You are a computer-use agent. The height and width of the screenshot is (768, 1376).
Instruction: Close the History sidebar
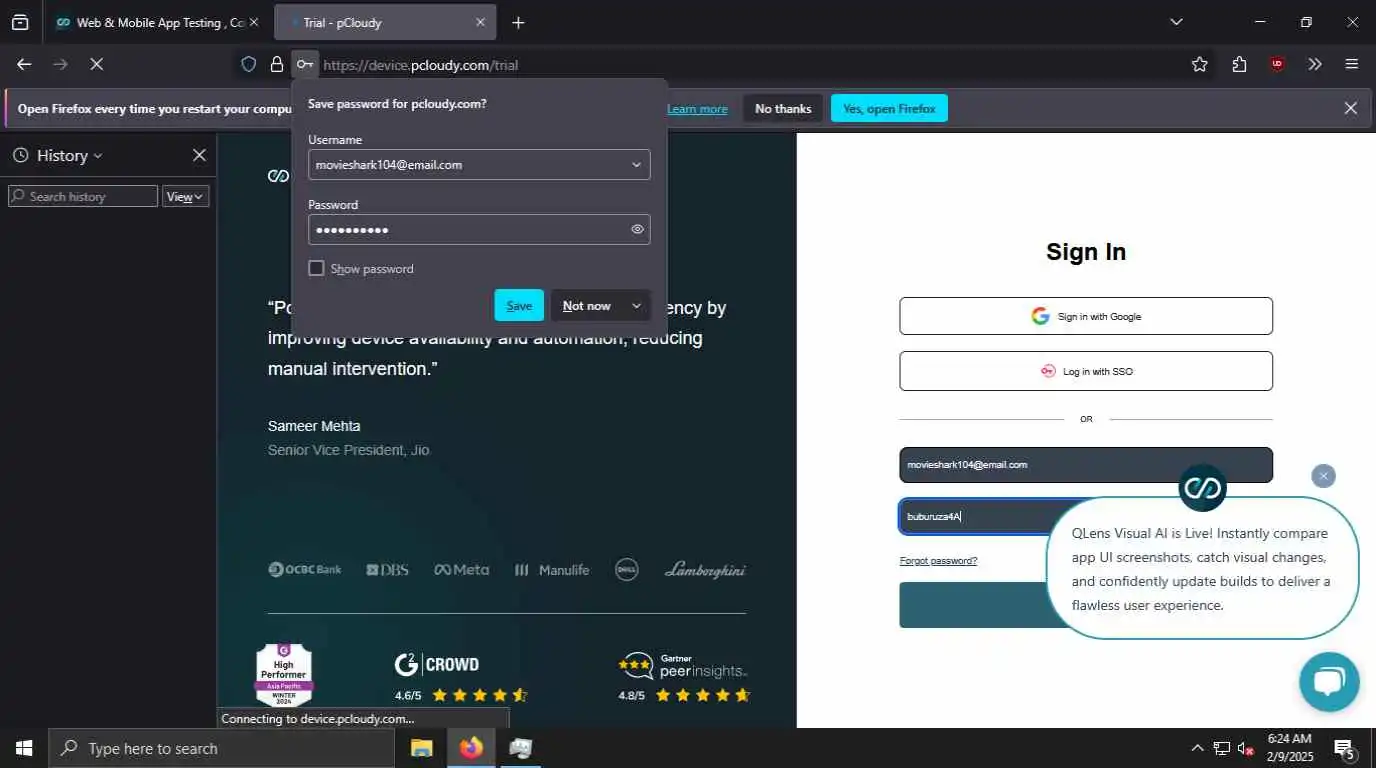pyautogui.click(x=199, y=155)
